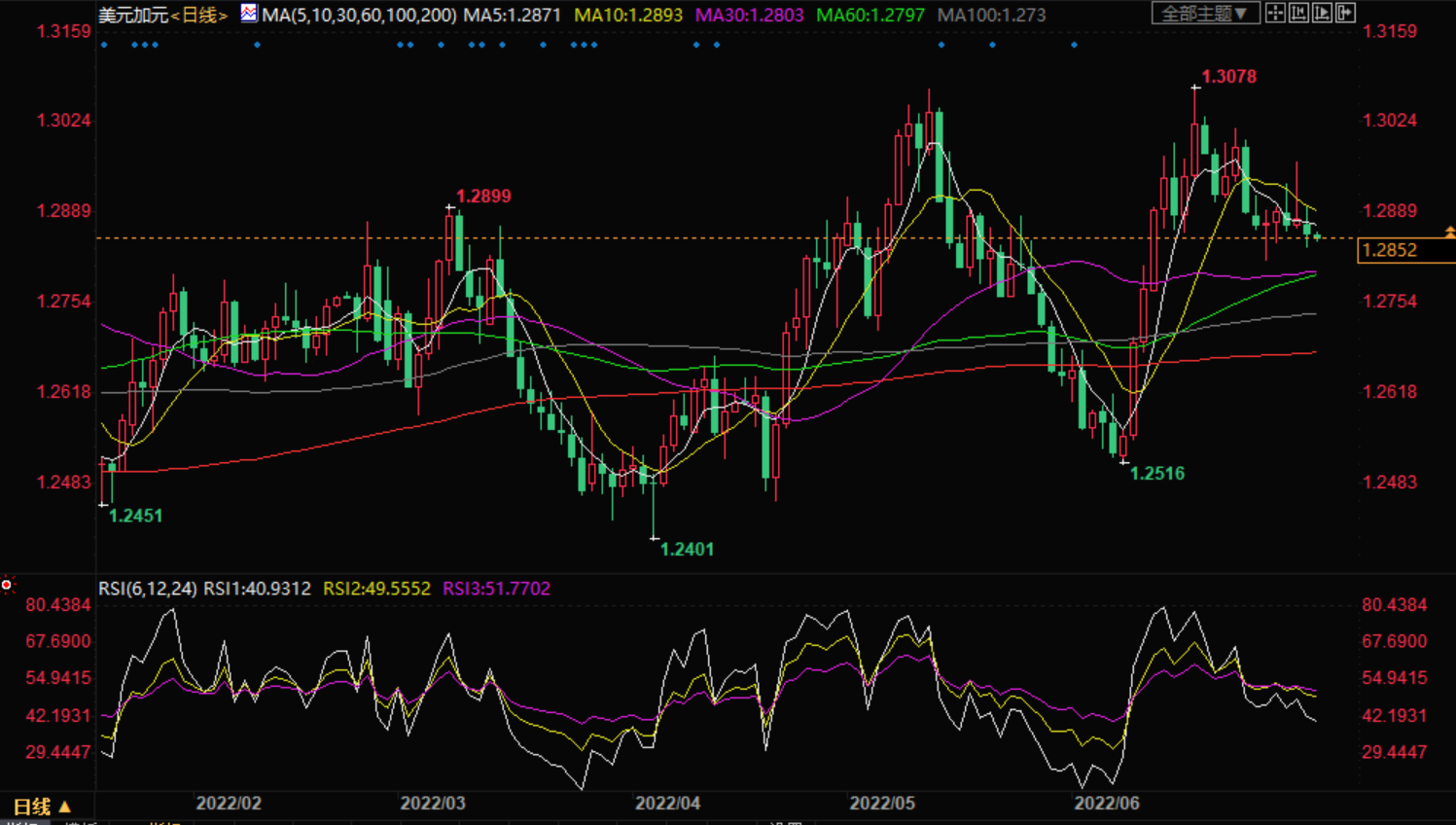
Task: Click the crosshair cursor icon
Action: tap(1275, 13)
